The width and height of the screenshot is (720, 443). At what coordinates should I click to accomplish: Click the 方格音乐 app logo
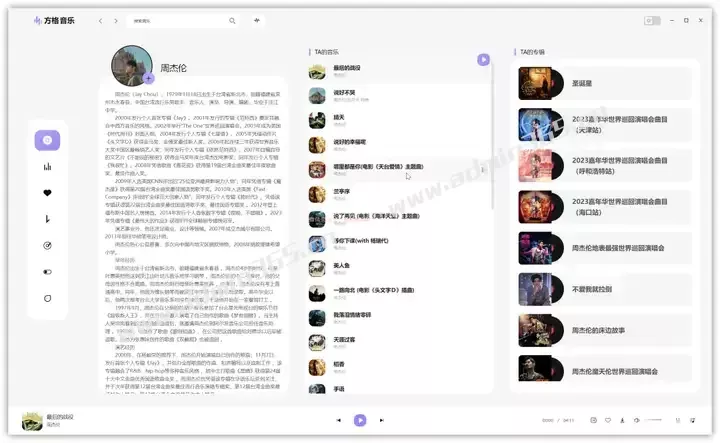click(54, 21)
